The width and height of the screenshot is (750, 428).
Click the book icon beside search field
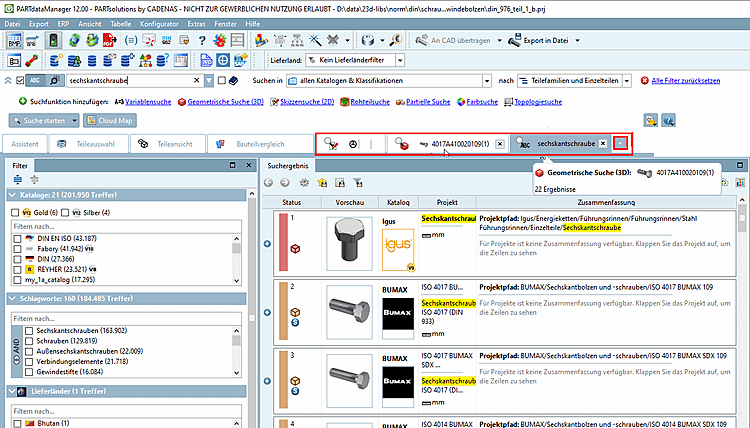coord(233,80)
